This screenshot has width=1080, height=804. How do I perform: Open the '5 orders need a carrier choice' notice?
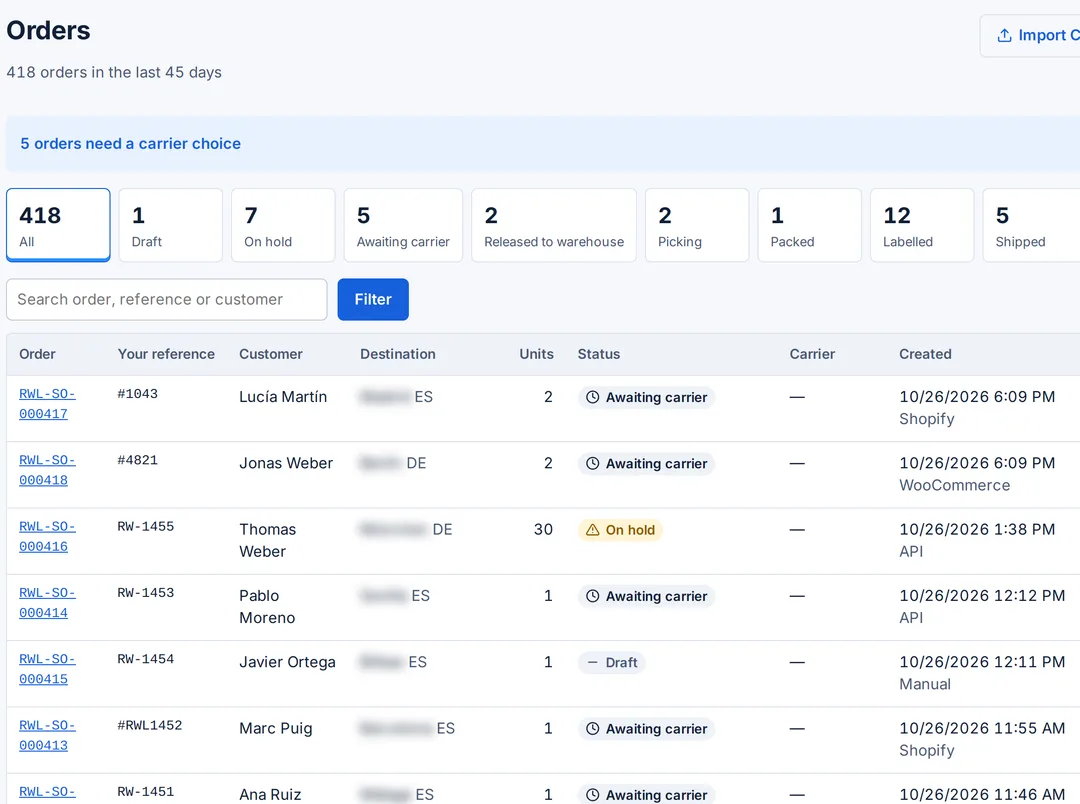click(131, 144)
